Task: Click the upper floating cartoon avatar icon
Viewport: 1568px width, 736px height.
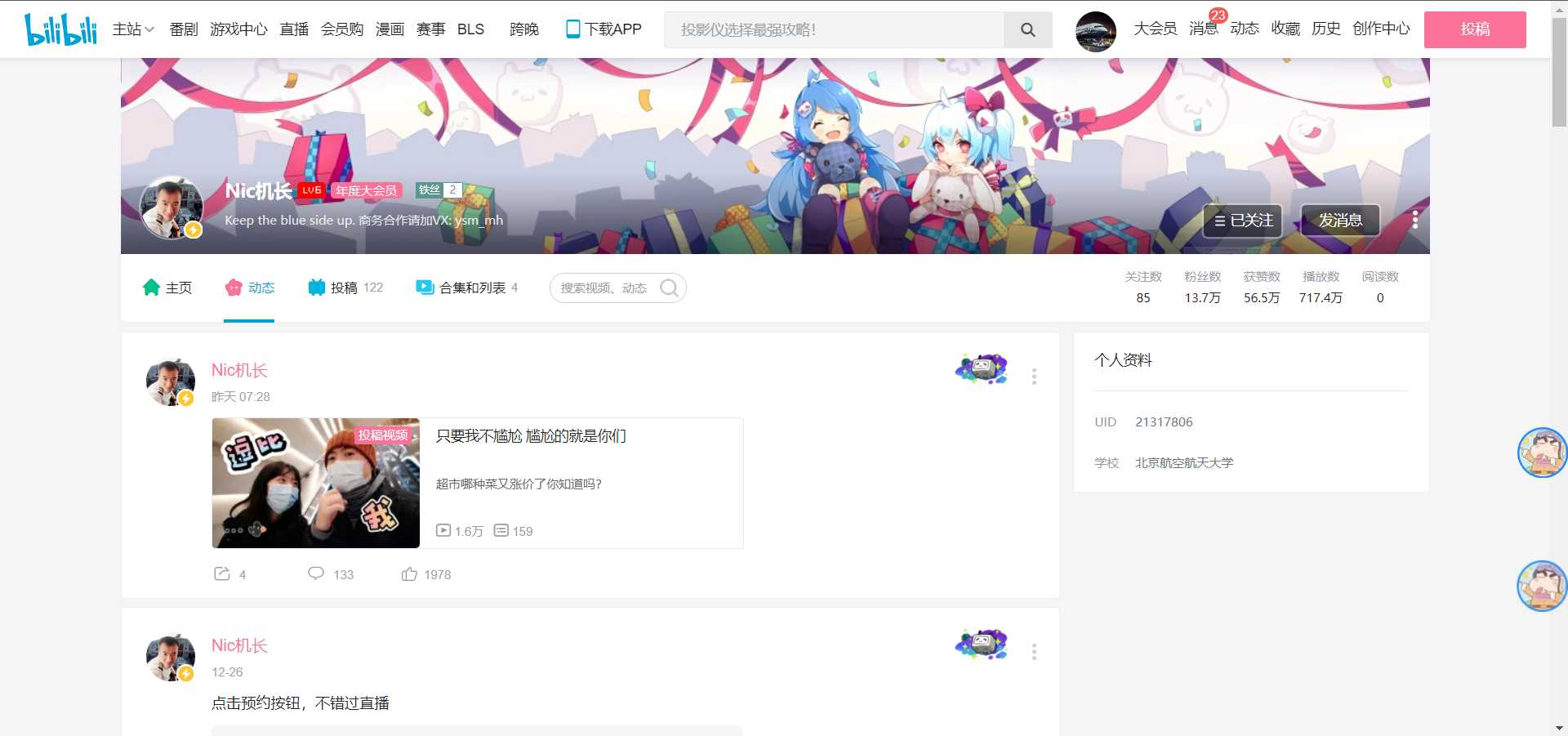Action: [1542, 453]
